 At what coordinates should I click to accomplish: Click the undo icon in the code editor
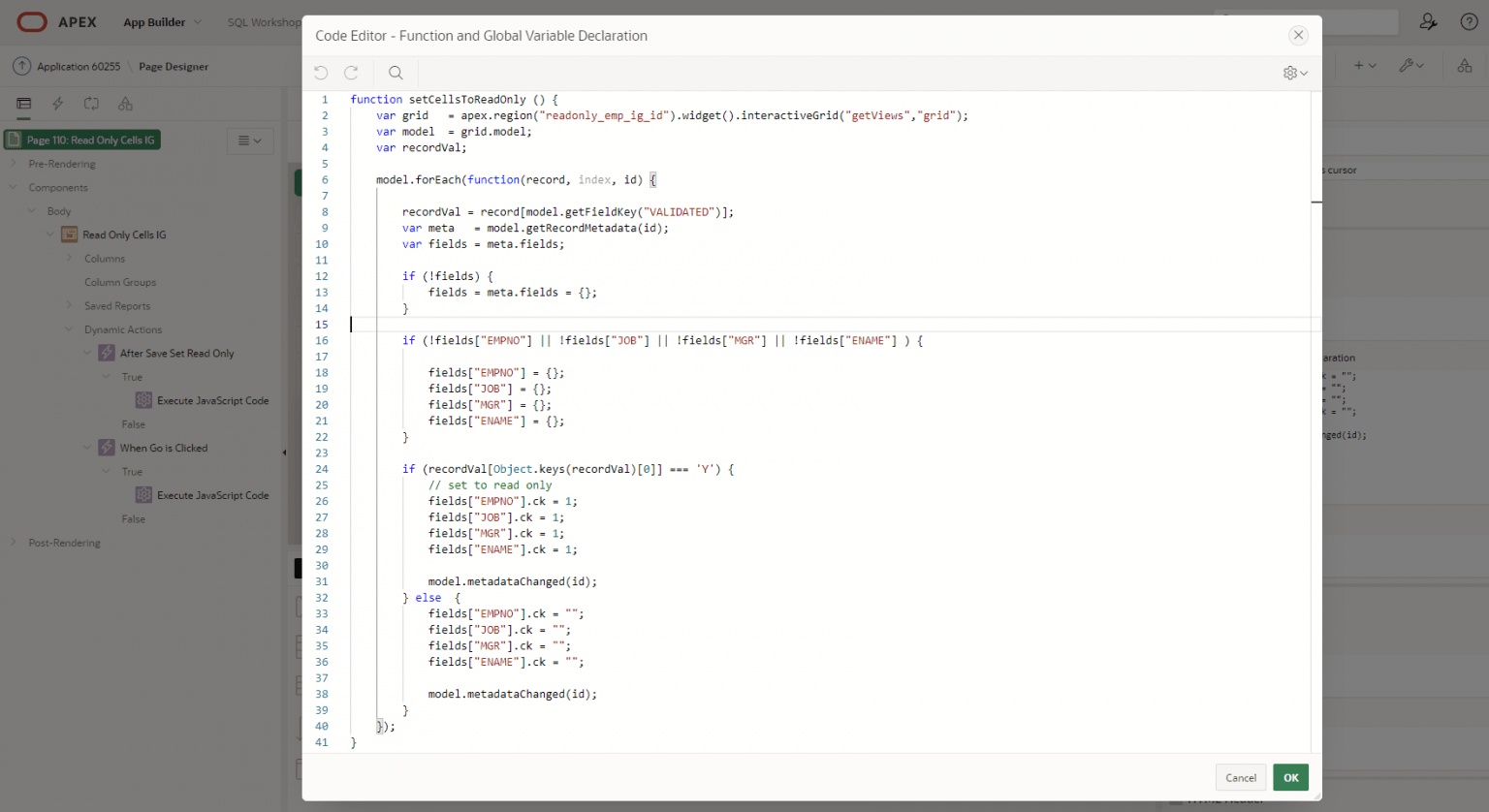coord(320,72)
